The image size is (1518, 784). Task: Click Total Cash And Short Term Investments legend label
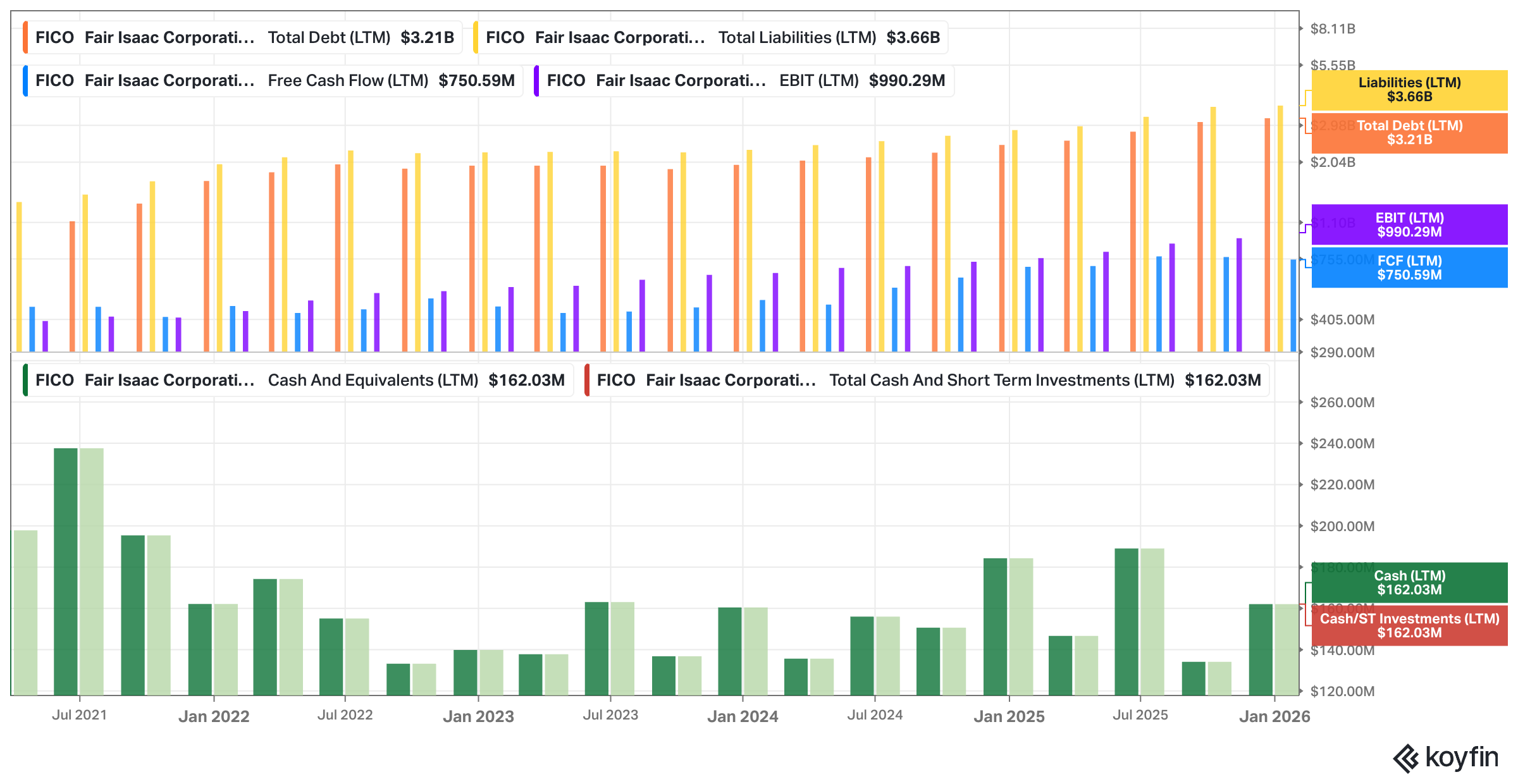tap(1002, 380)
